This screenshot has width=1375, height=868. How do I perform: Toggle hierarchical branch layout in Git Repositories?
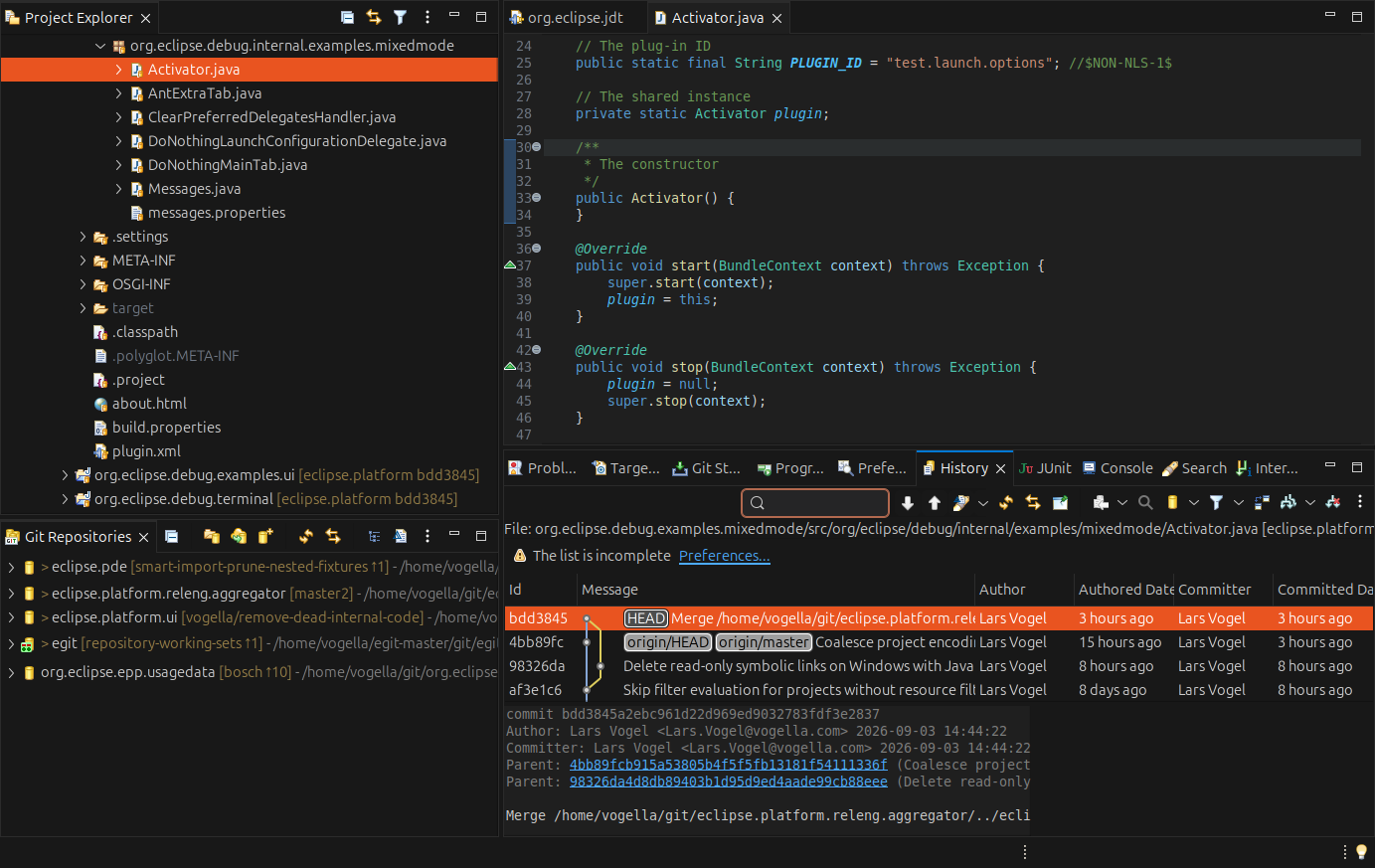click(x=374, y=536)
